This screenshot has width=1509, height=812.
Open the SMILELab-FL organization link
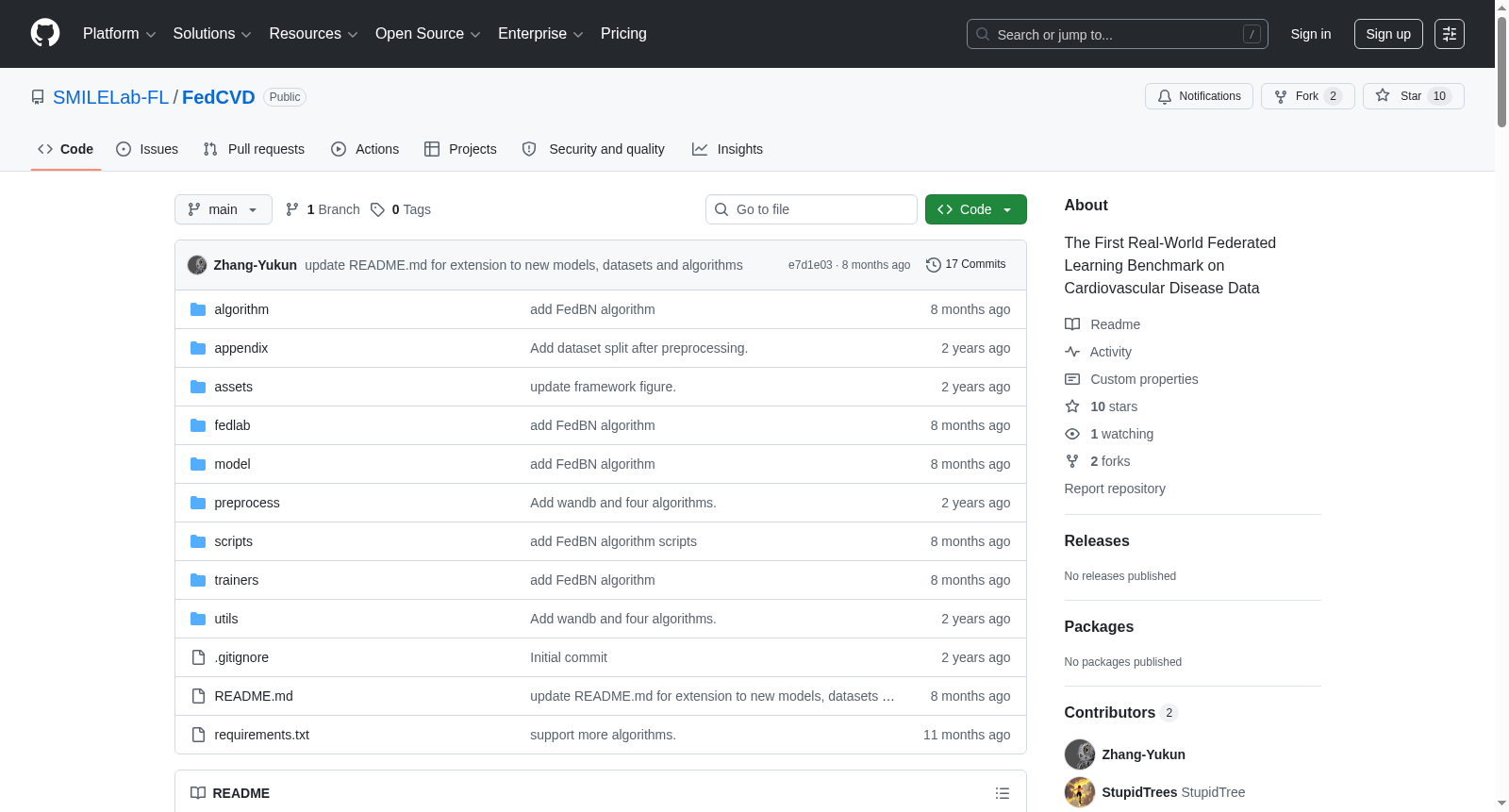pyautogui.click(x=110, y=97)
